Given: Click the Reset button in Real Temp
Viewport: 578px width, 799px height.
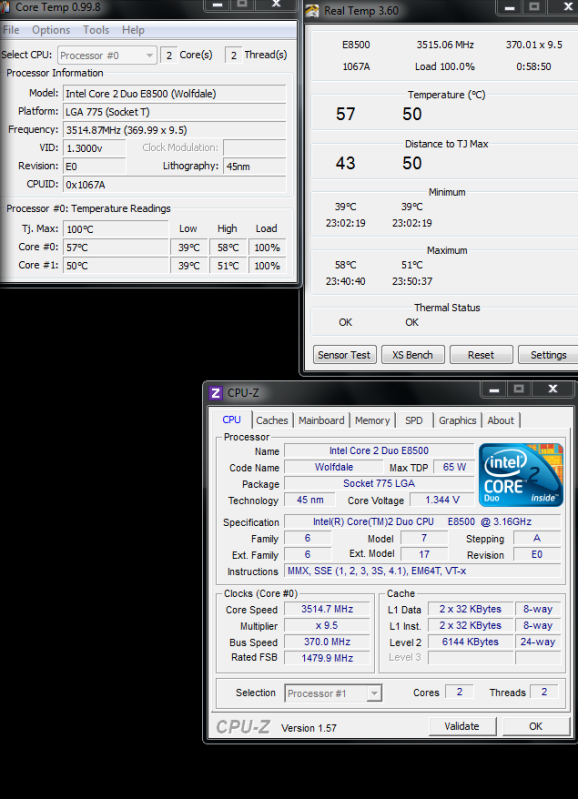Looking at the screenshot, I should [481, 355].
